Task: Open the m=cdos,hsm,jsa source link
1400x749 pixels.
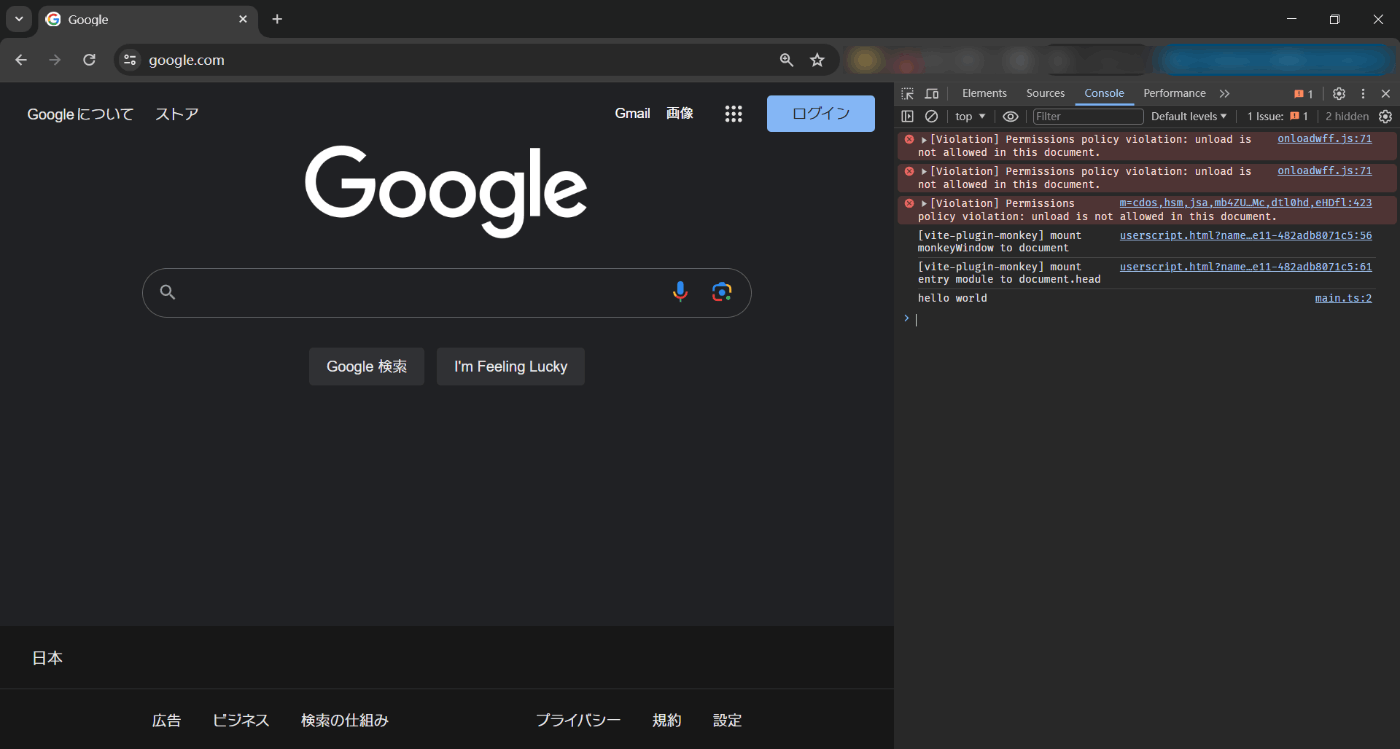Action: click(x=1246, y=203)
